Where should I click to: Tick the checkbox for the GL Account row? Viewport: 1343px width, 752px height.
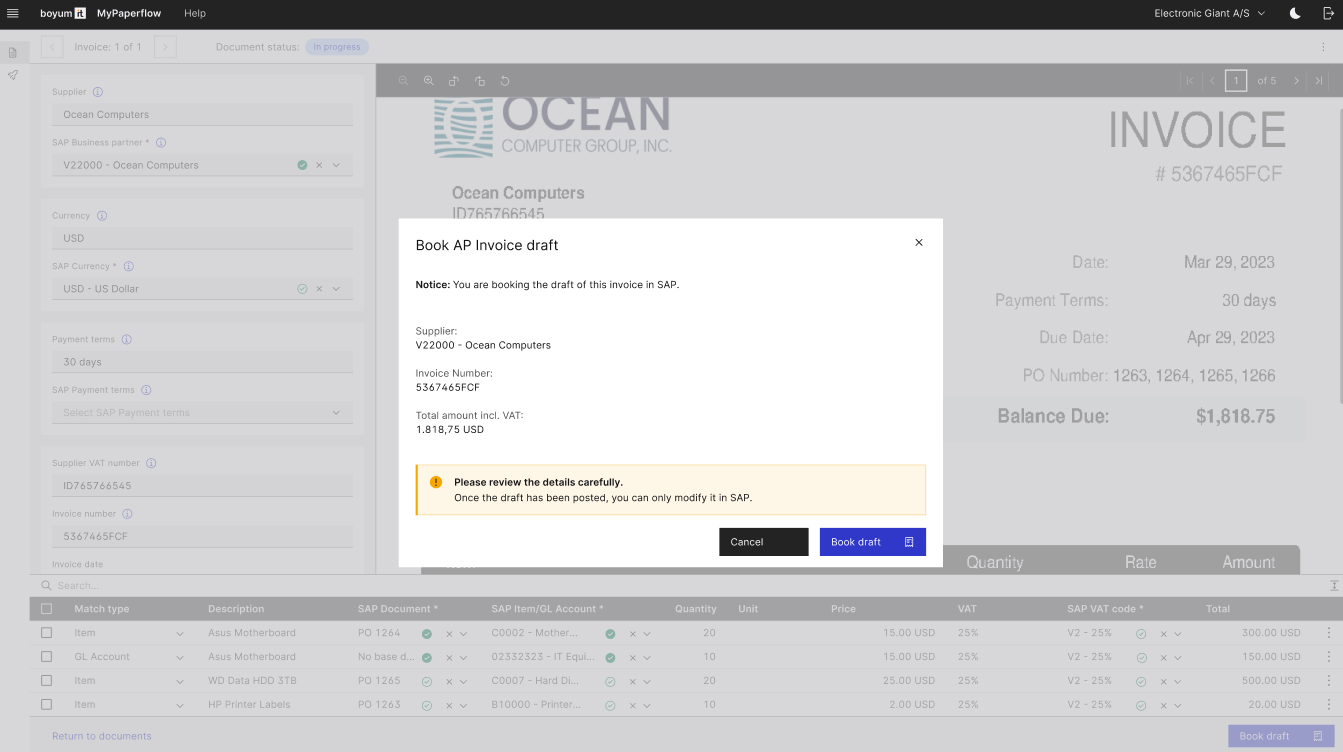pyautogui.click(x=47, y=657)
